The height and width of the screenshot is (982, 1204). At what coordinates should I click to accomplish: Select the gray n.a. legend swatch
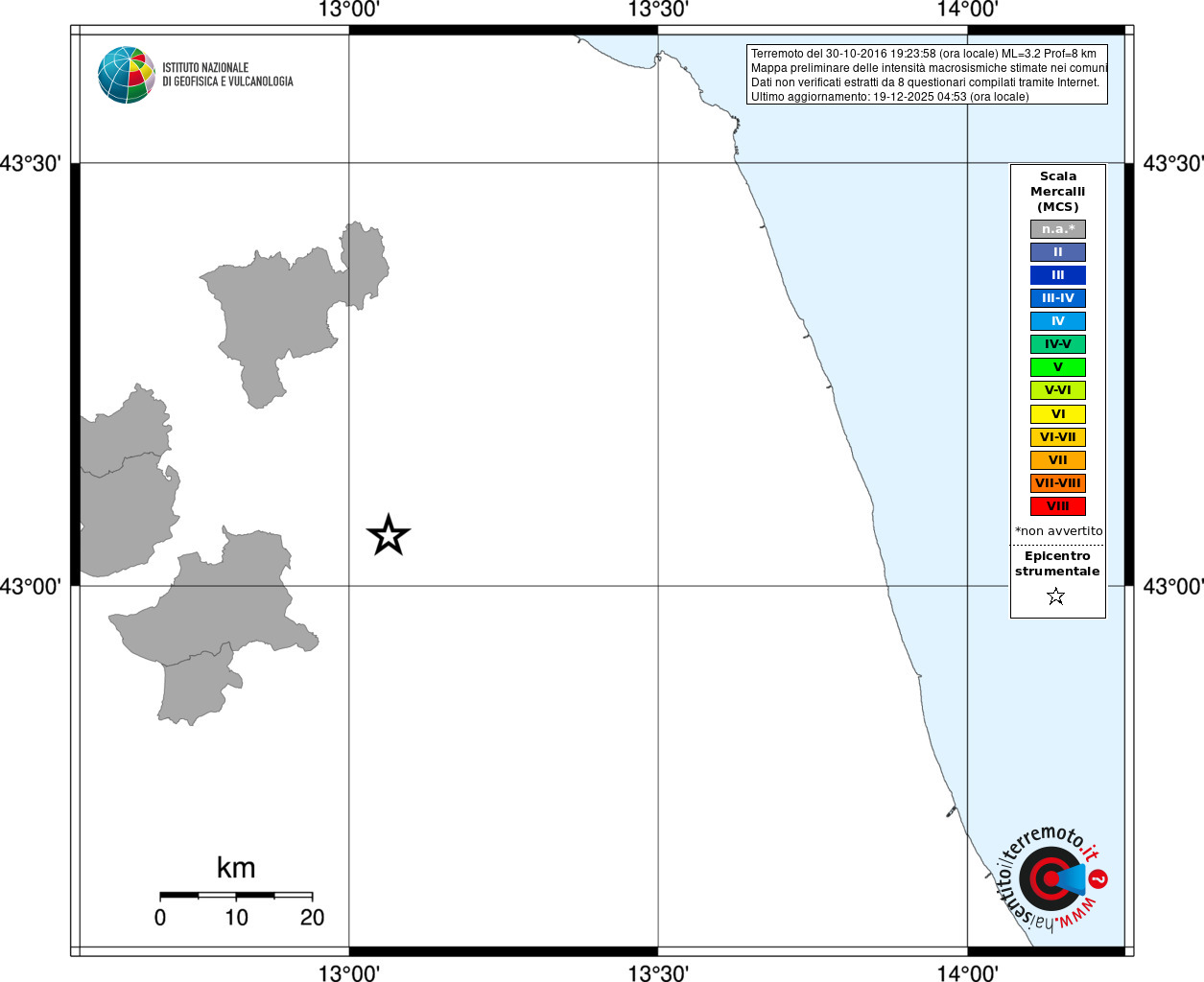1058,229
